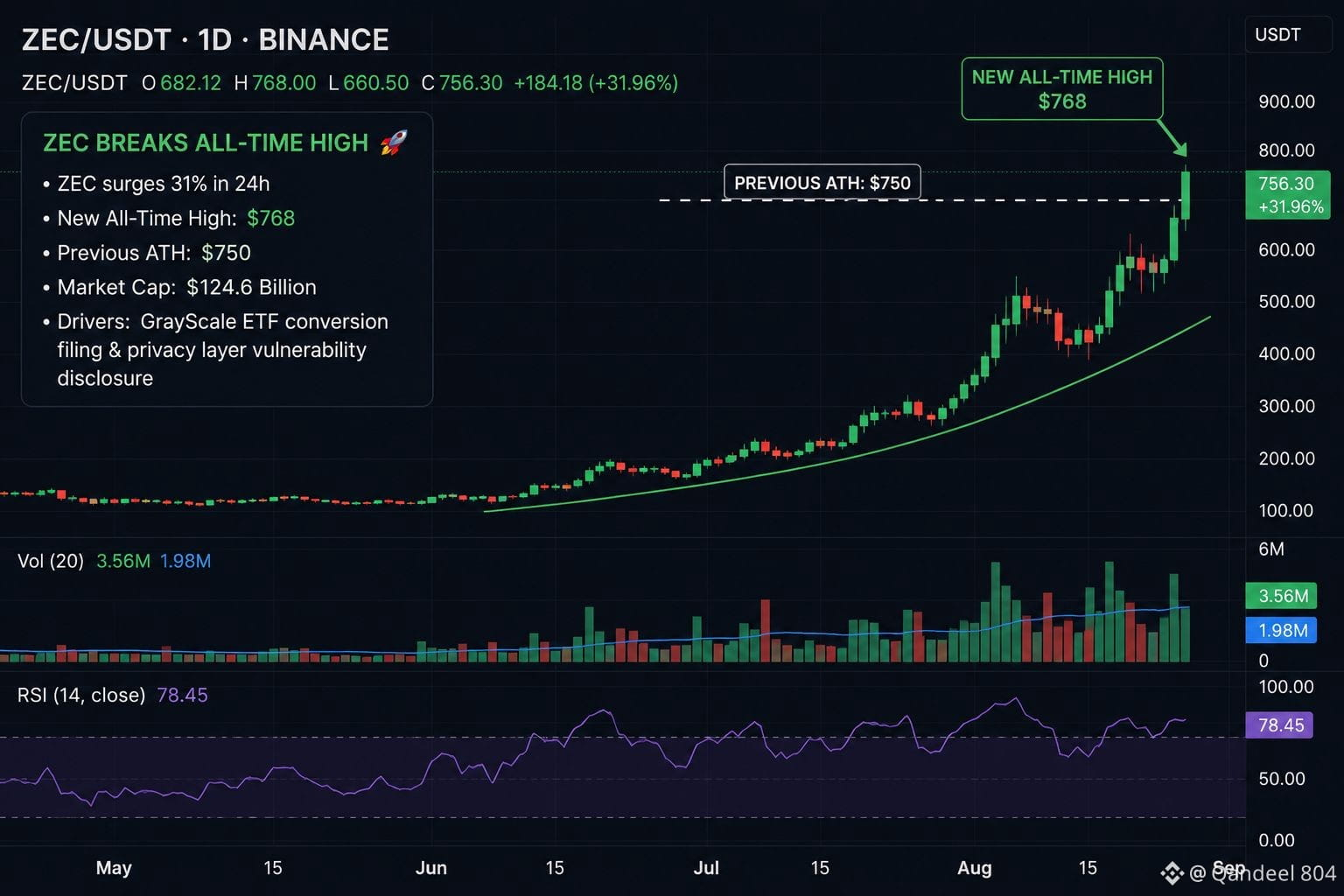The width and height of the screenshot is (1344, 896).
Task: Click 50.00 on the RSI scale
Action: coord(1282,779)
